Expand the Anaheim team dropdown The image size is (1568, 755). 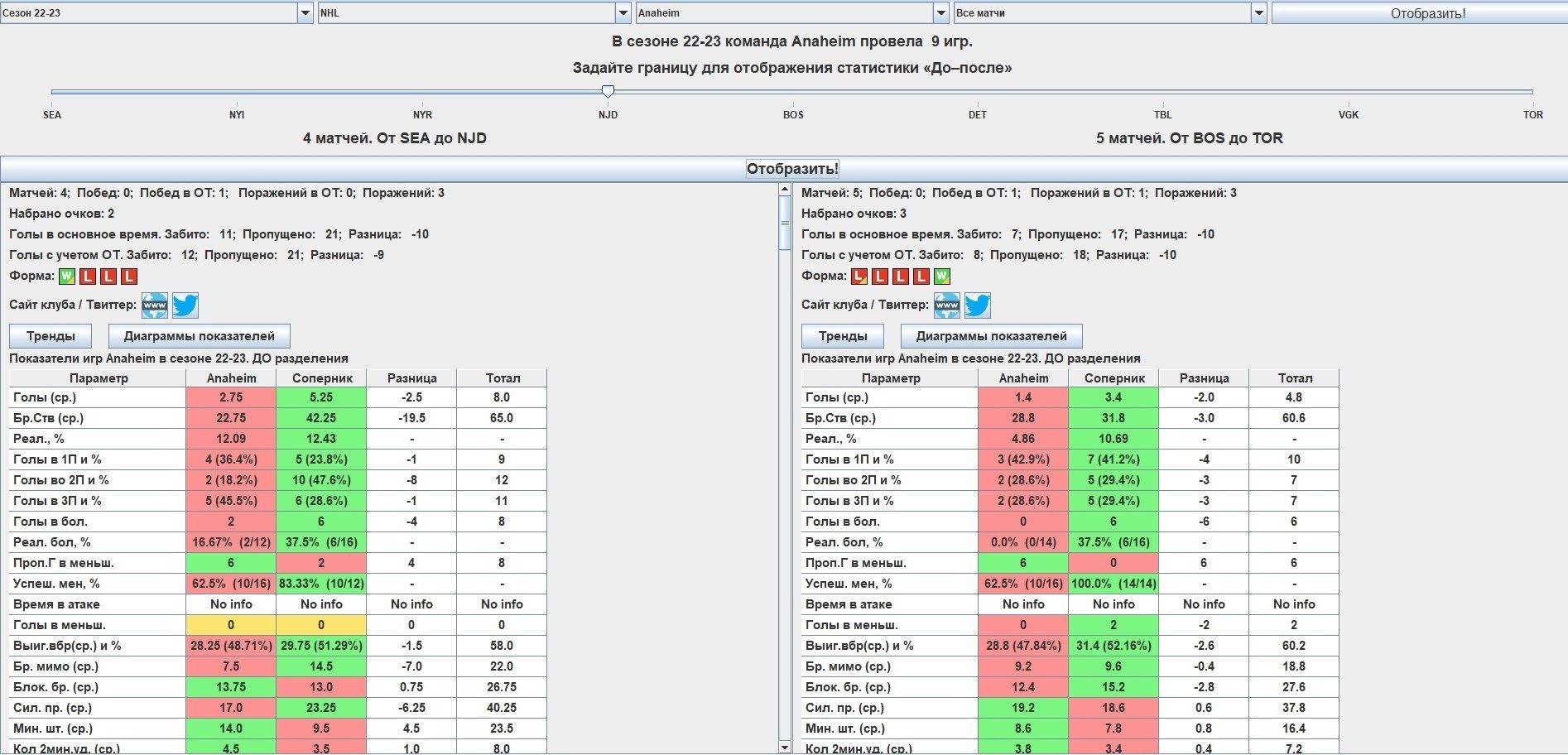click(940, 13)
